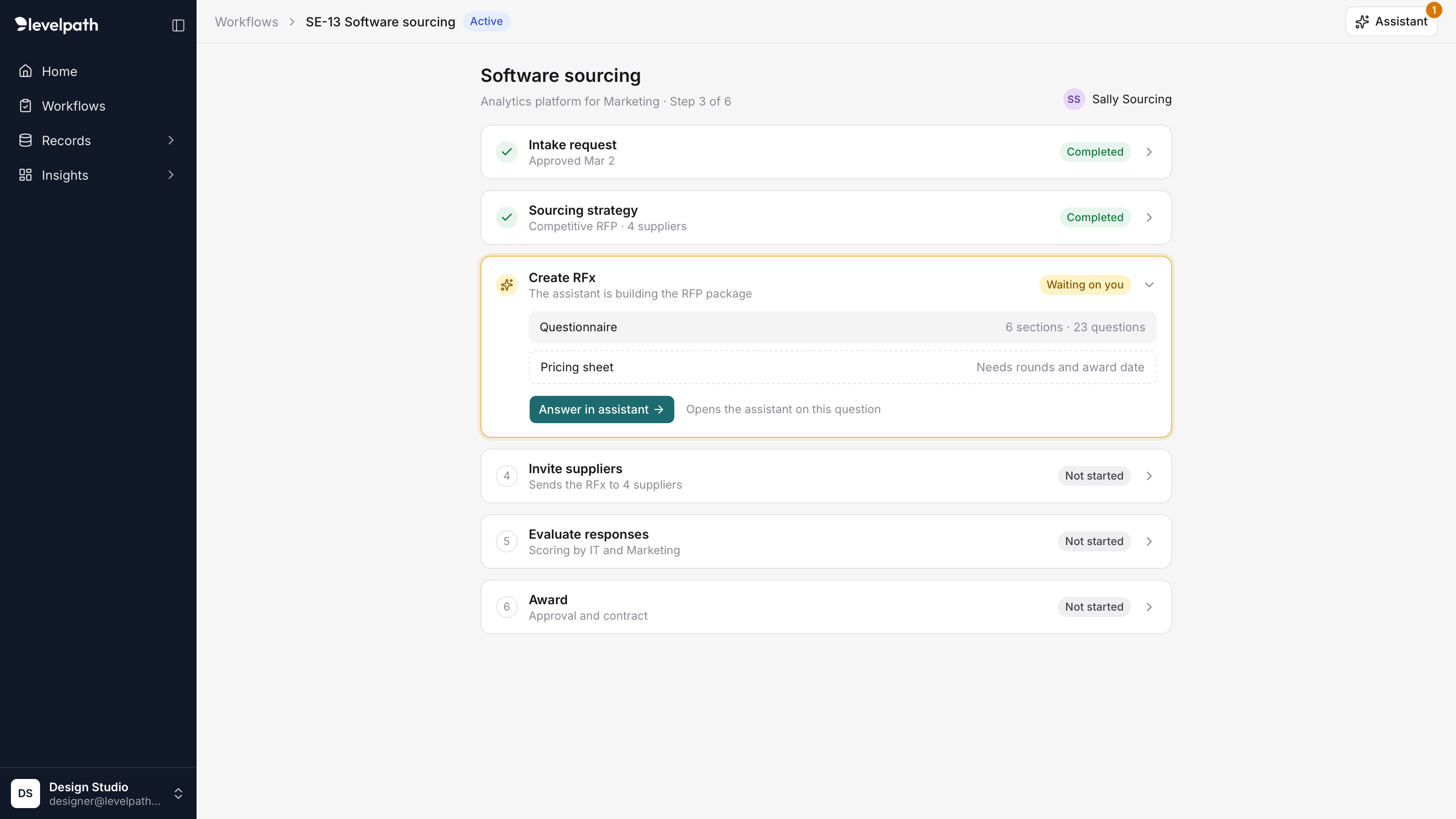Viewport: 1456px width, 819px height.
Task: Open the Questionnaire row
Action: coord(842,327)
